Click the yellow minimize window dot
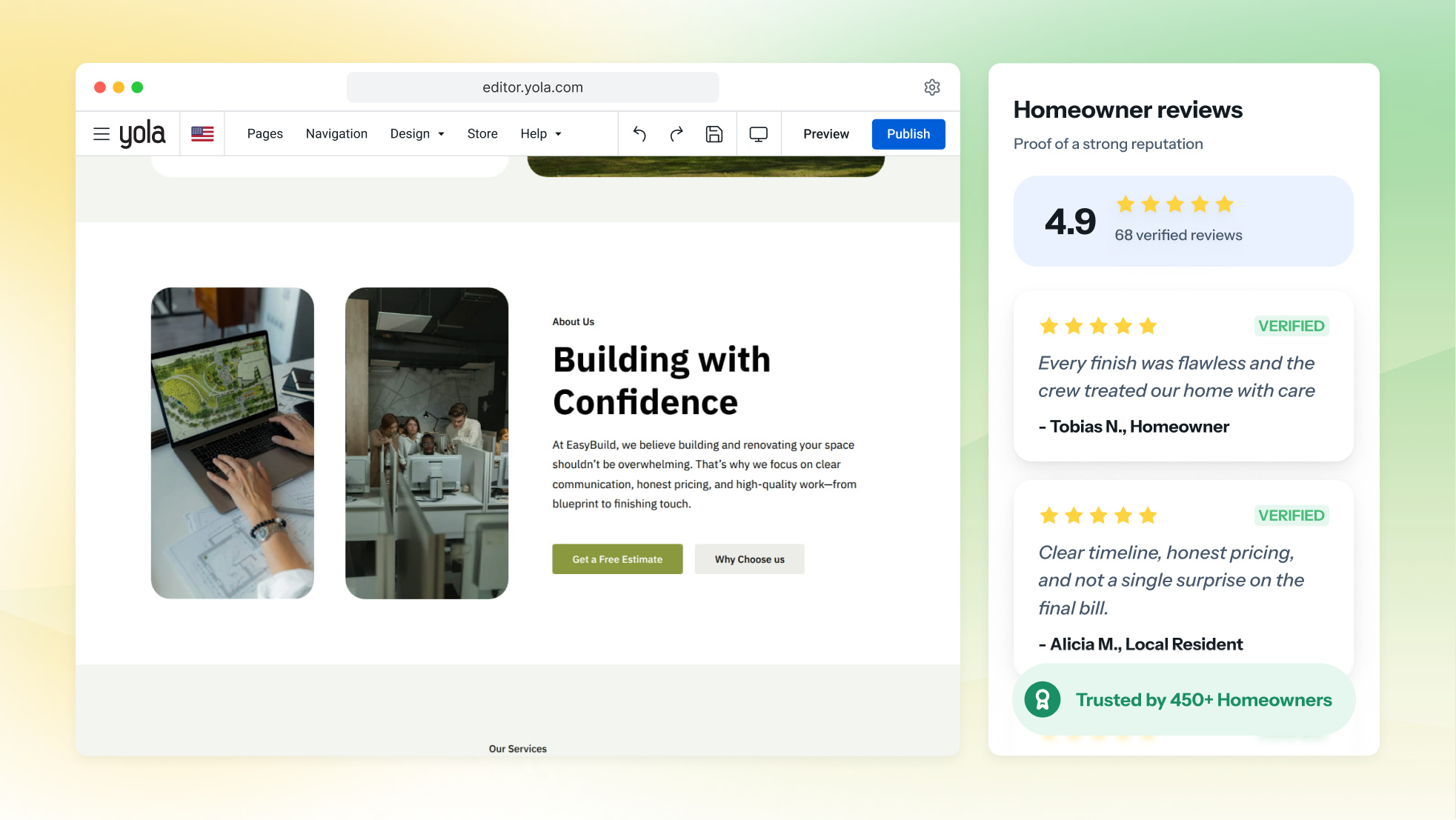Viewport: 1456px width, 820px height. click(119, 87)
